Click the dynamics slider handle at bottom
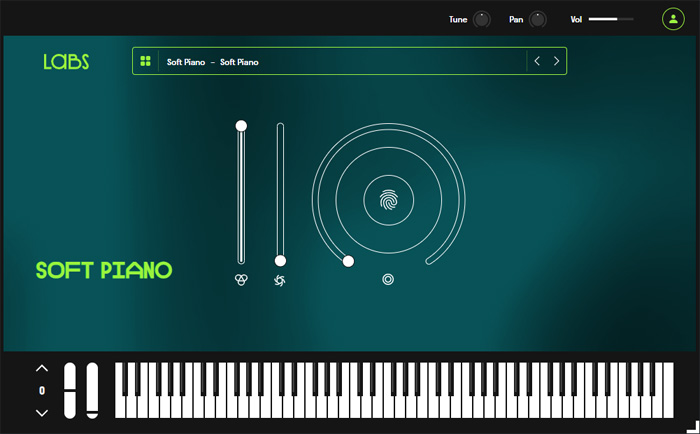 pos(280,261)
